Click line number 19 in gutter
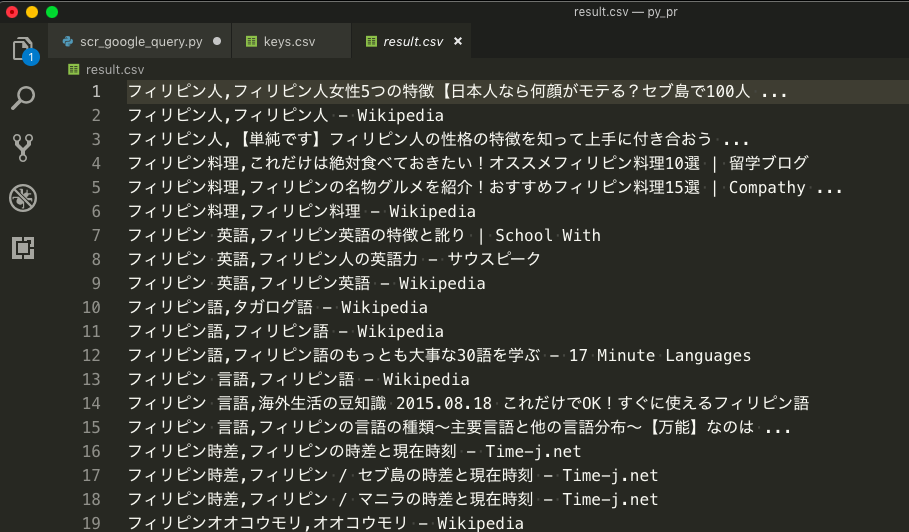 pos(91,523)
